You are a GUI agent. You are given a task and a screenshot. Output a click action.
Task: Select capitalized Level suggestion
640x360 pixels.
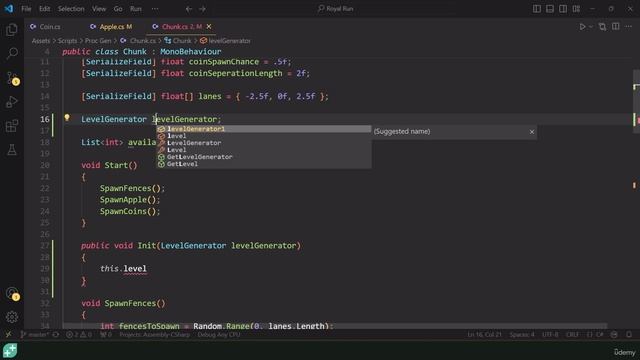[x=264, y=150]
